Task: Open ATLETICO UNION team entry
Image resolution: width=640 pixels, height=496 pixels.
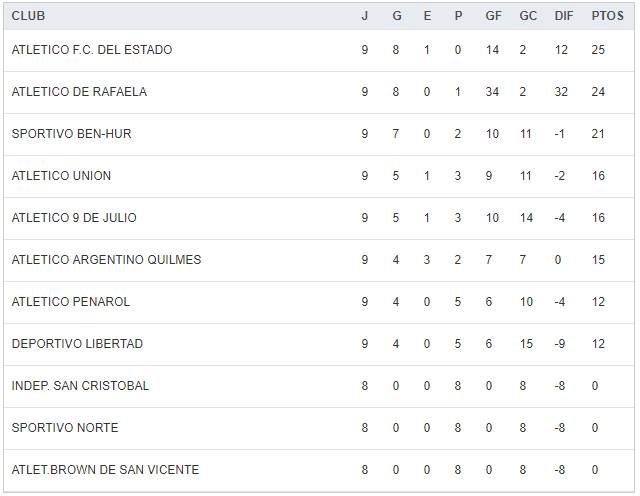Action: coord(61,176)
